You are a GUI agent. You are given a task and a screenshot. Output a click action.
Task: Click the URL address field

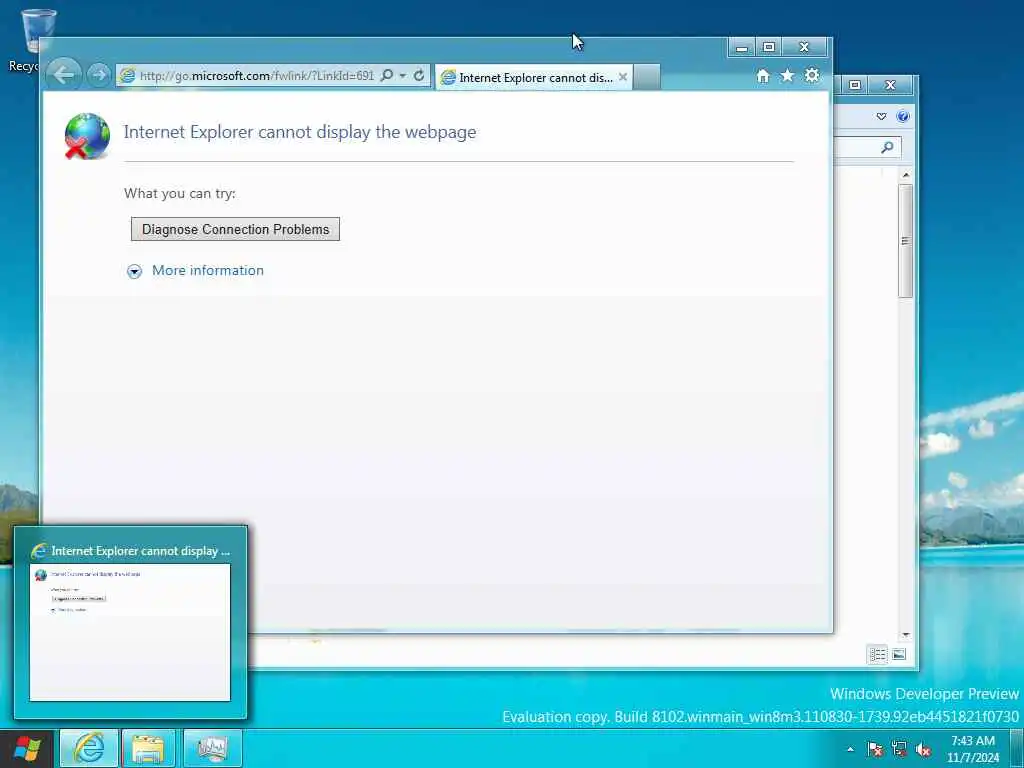coord(257,76)
